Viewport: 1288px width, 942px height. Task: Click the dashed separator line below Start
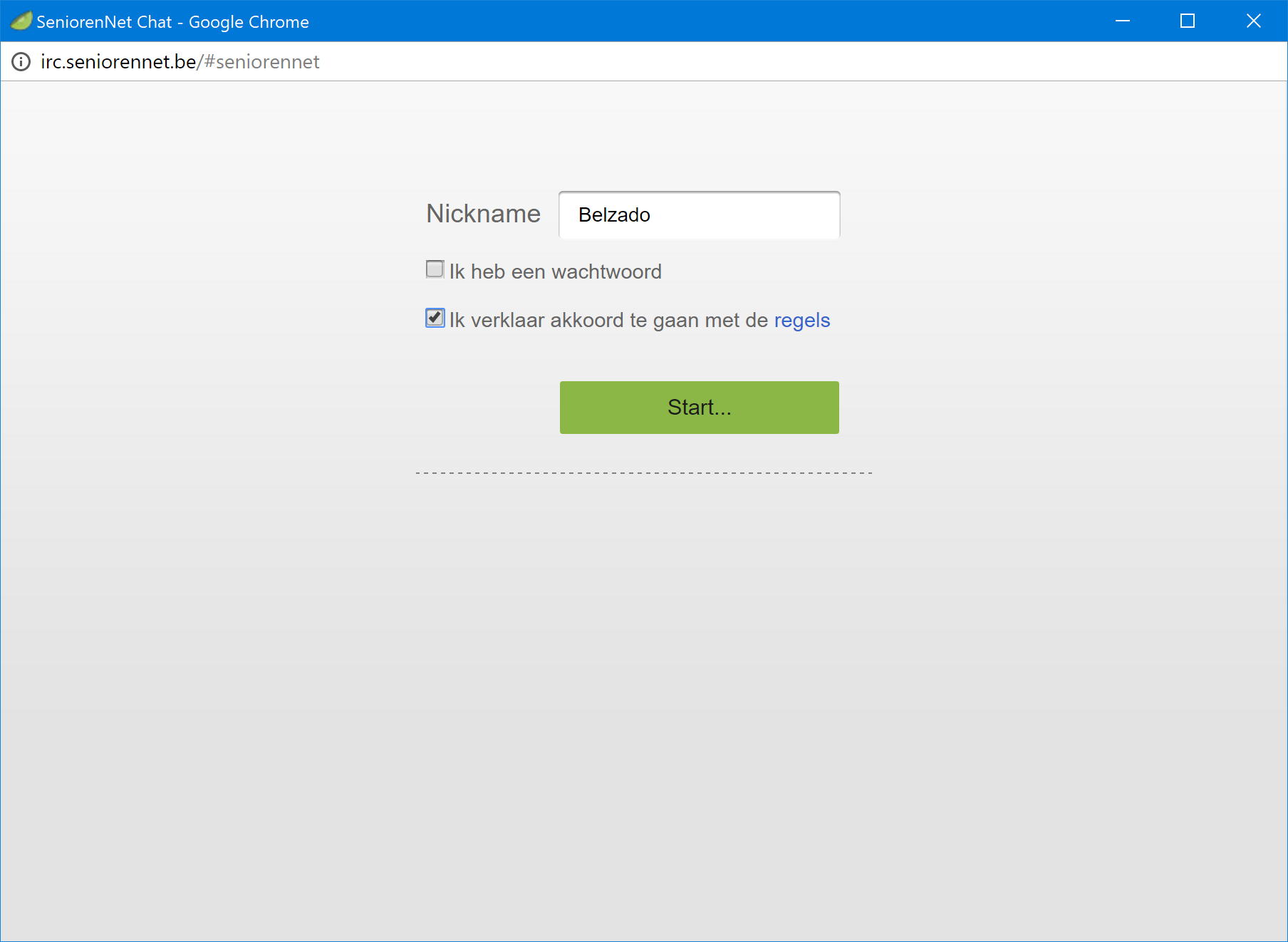pyautogui.click(x=644, y=472)
